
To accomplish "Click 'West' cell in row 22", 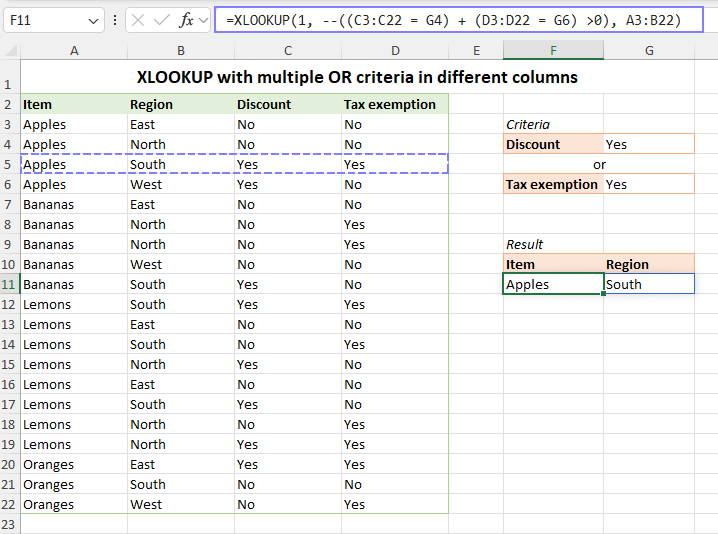I will coord(181,504).
